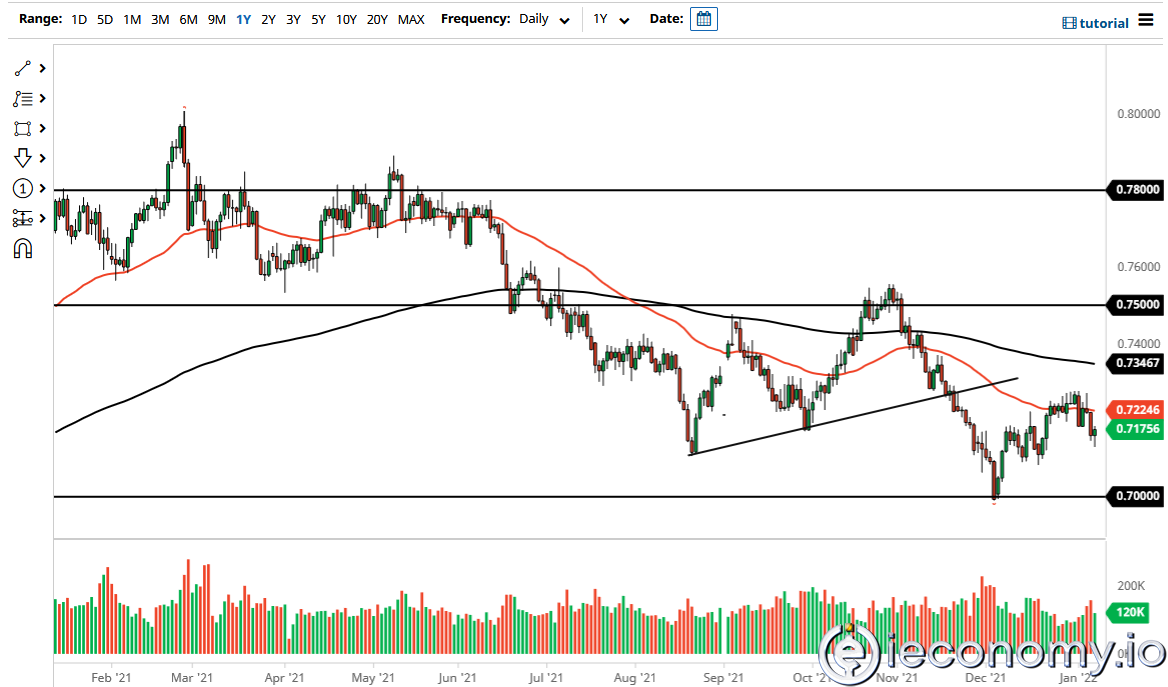1168x687 pixels.
Task: Click the red 0.72246 price label
Action: coord(1136,410)
